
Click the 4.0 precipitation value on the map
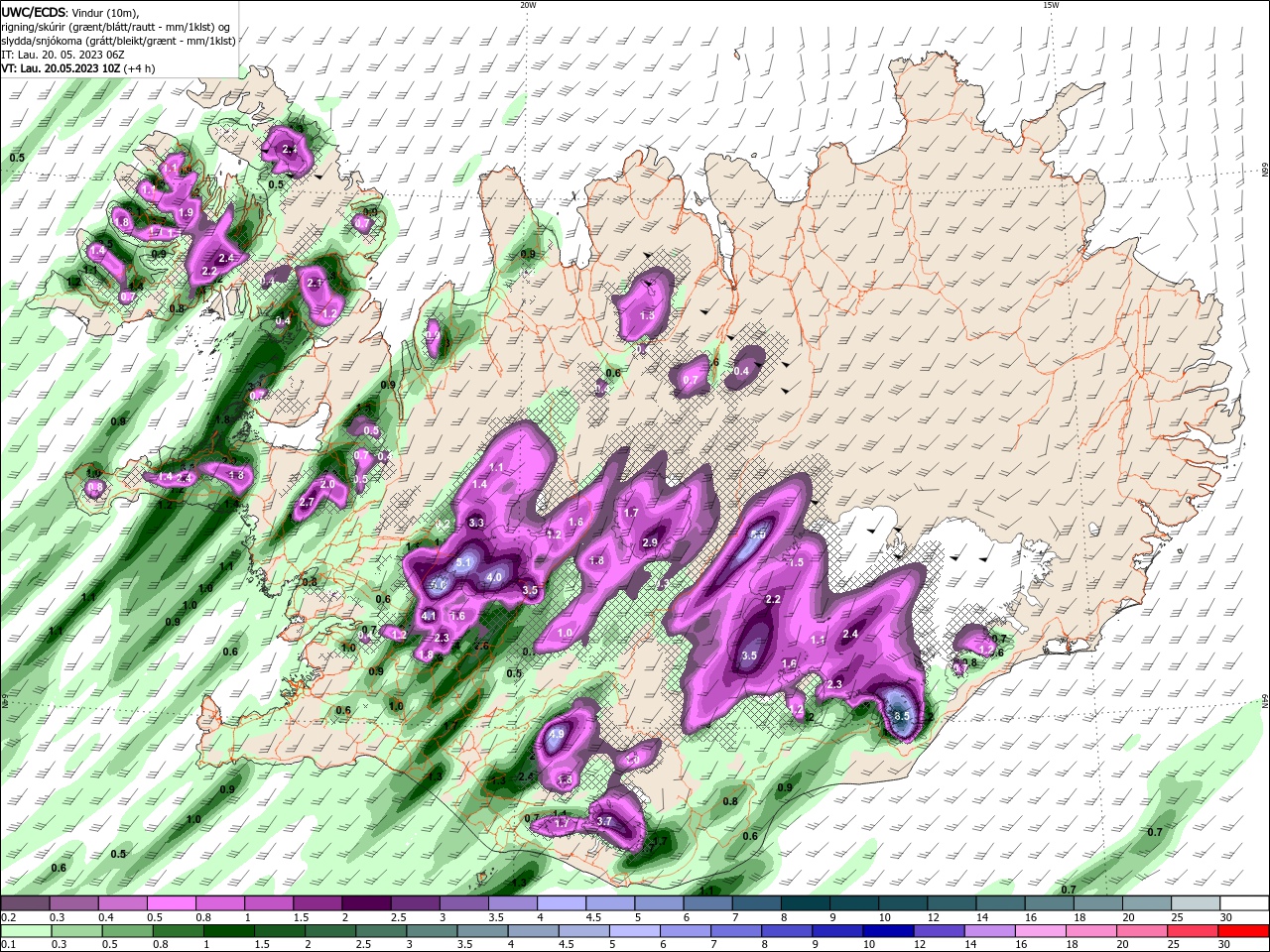[x=494, y=577]
